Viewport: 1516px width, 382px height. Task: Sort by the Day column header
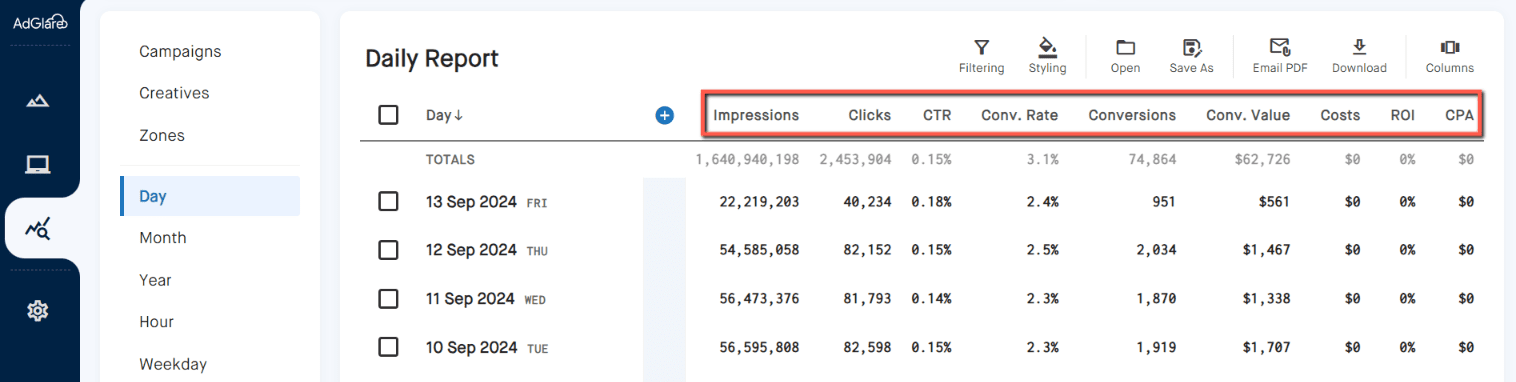click(x=444, y=115)
